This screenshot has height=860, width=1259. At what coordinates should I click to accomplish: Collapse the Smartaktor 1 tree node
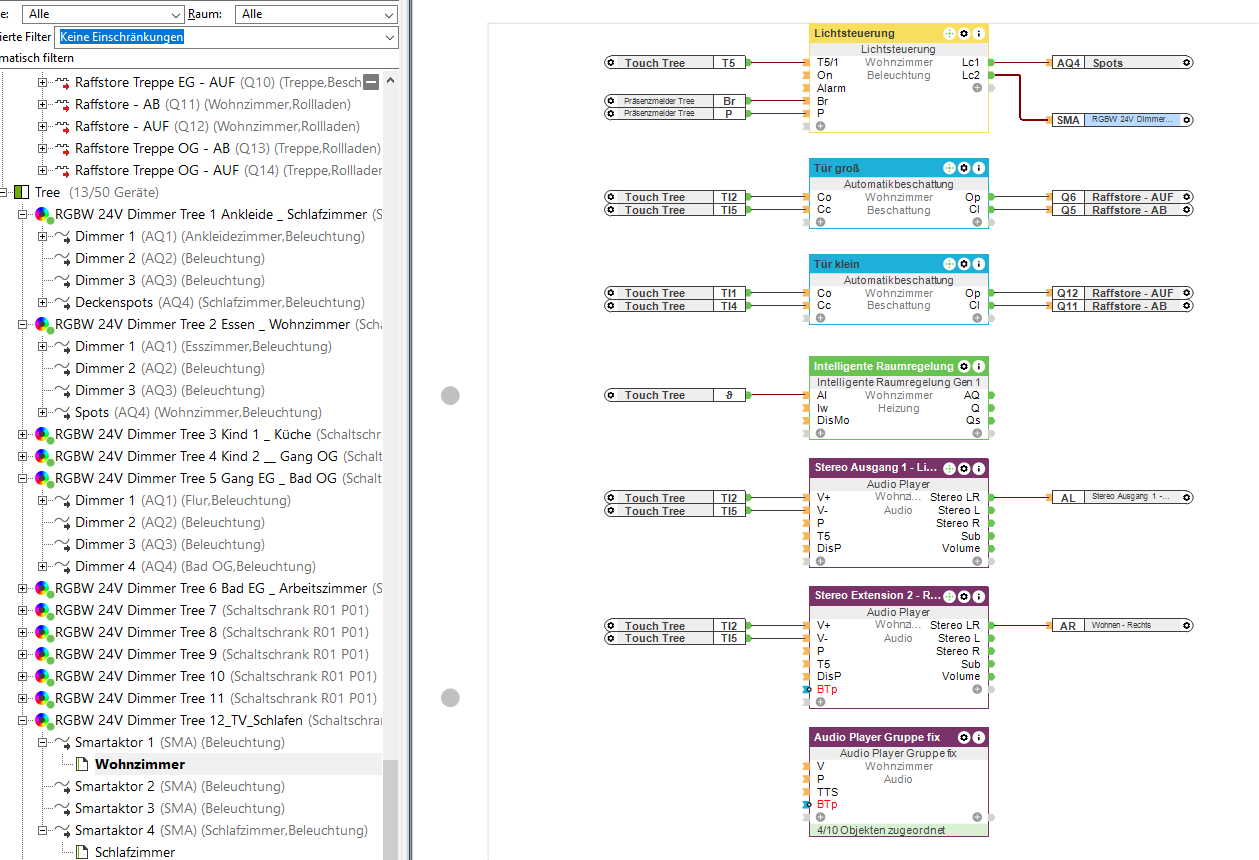pyautogui.click(x=43, y=742)
